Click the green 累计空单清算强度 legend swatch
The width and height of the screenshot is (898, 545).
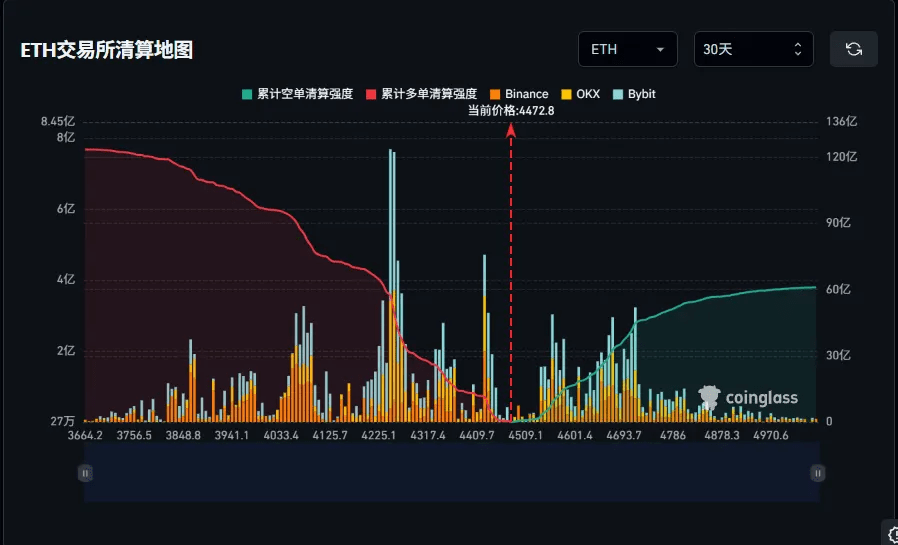click(247, 94)
